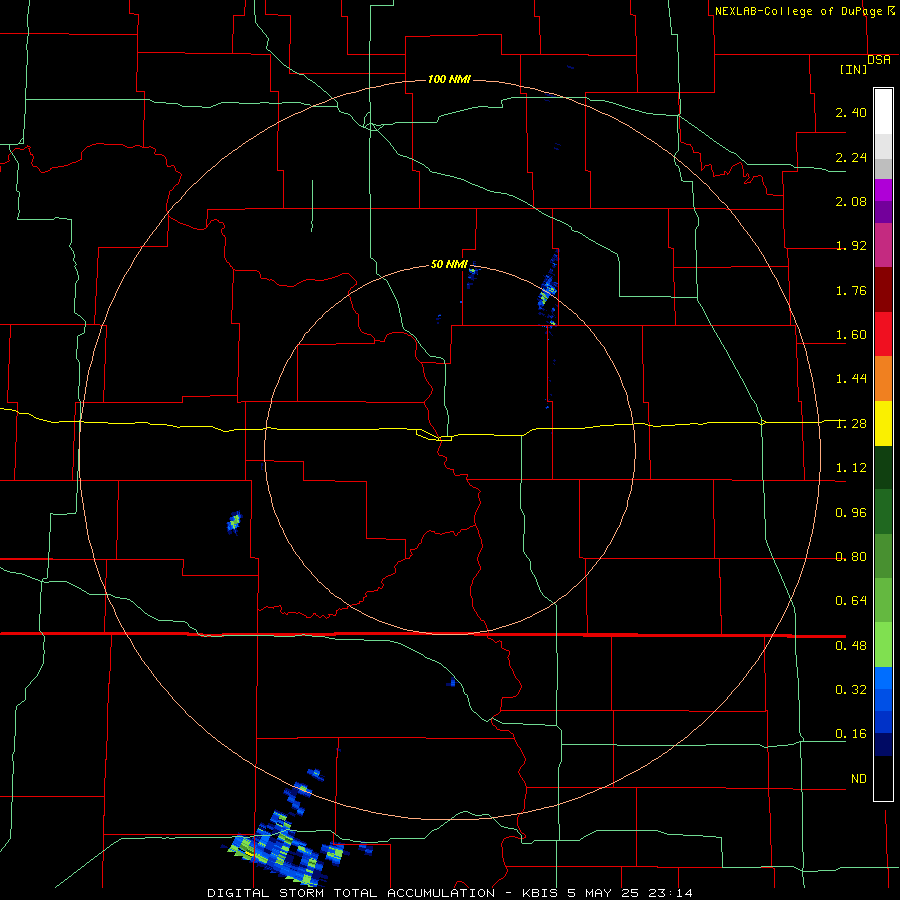Click the 0.96 legend value
The image size is (900, 900).
(x=851, y=513)
